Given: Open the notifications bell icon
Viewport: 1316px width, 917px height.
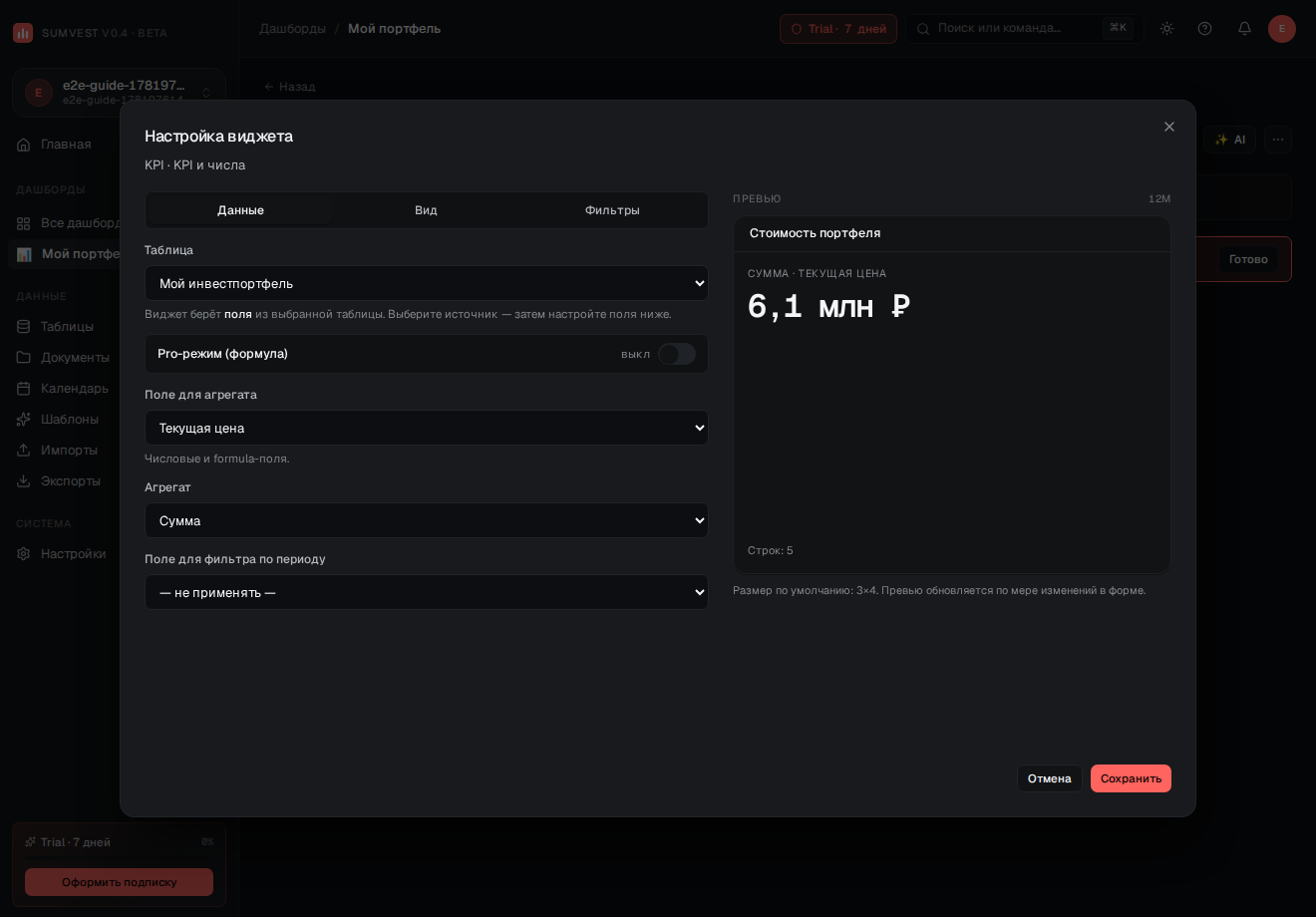Looking at the screenshot, I should [x=1244, y=28].
